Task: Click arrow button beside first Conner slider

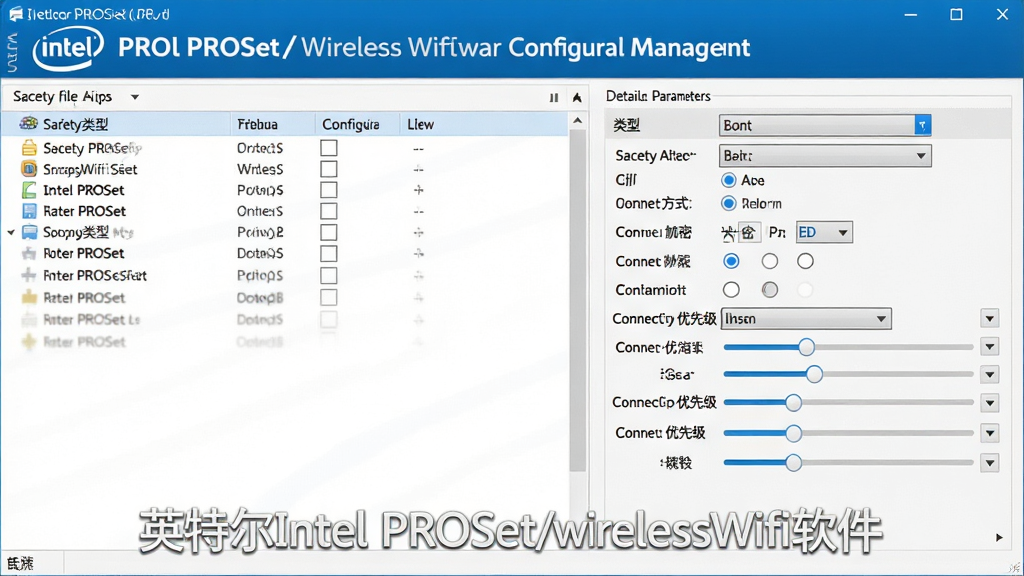Action: (990, 347)
